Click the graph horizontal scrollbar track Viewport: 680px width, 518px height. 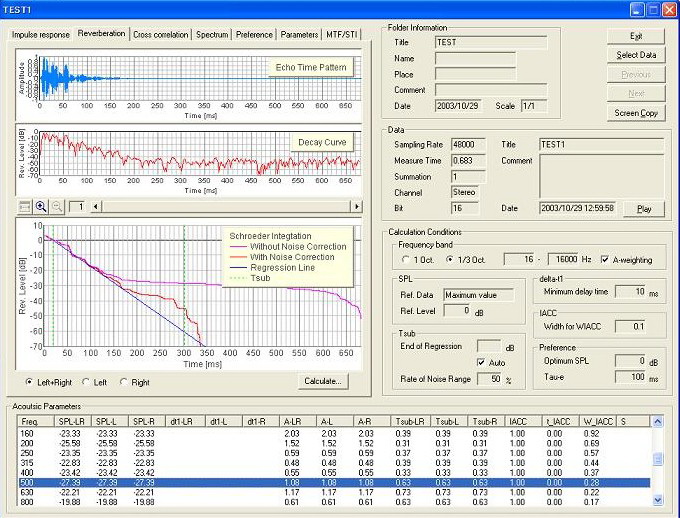coord(225,205)
